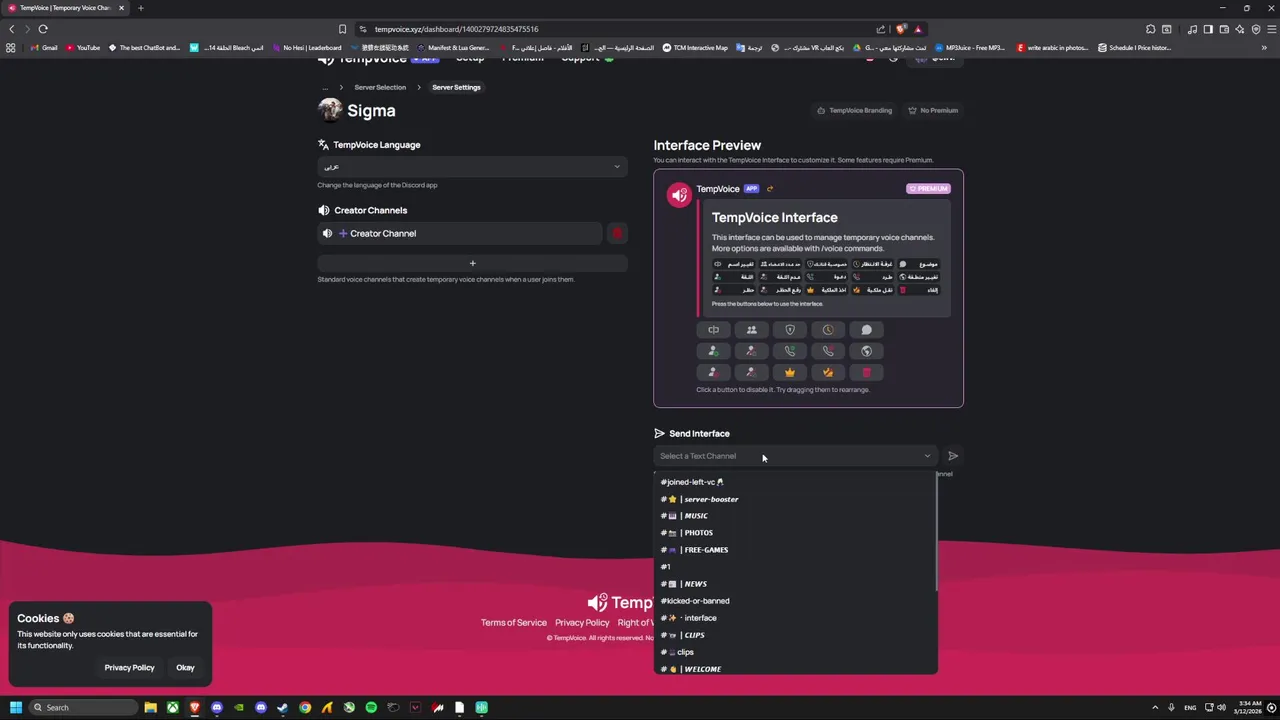Screen dimensions: 1280x720
Task: Click the browser reload icon
Action: click(43, 29)
